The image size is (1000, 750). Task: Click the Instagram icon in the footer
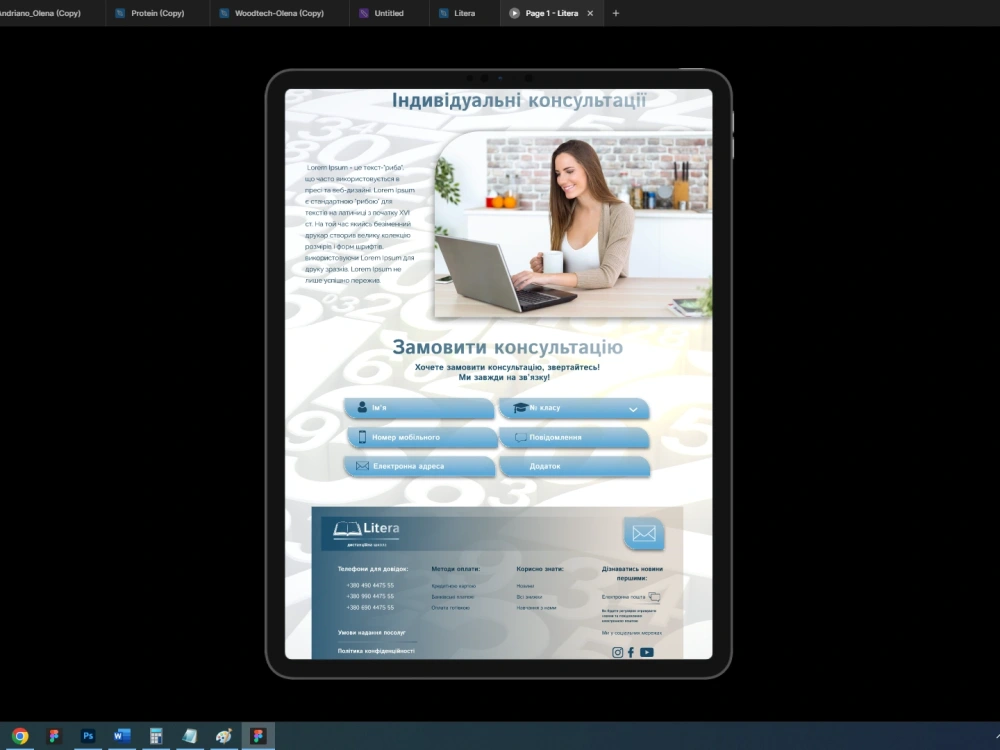(617, 652)
